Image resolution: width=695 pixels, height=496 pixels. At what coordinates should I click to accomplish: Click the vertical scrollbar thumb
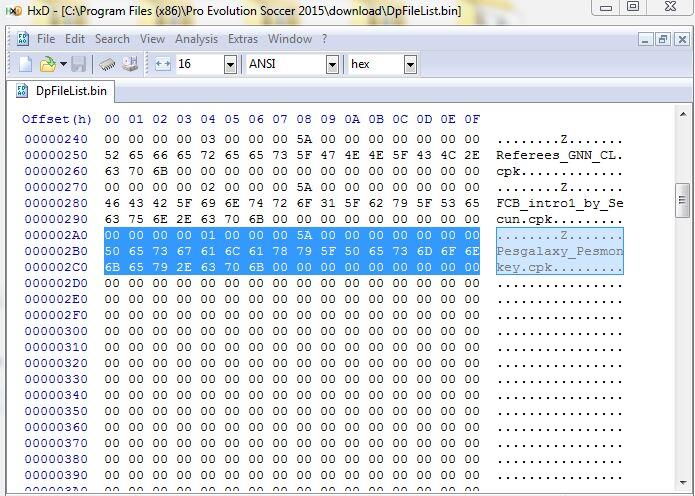coord(683,200)
